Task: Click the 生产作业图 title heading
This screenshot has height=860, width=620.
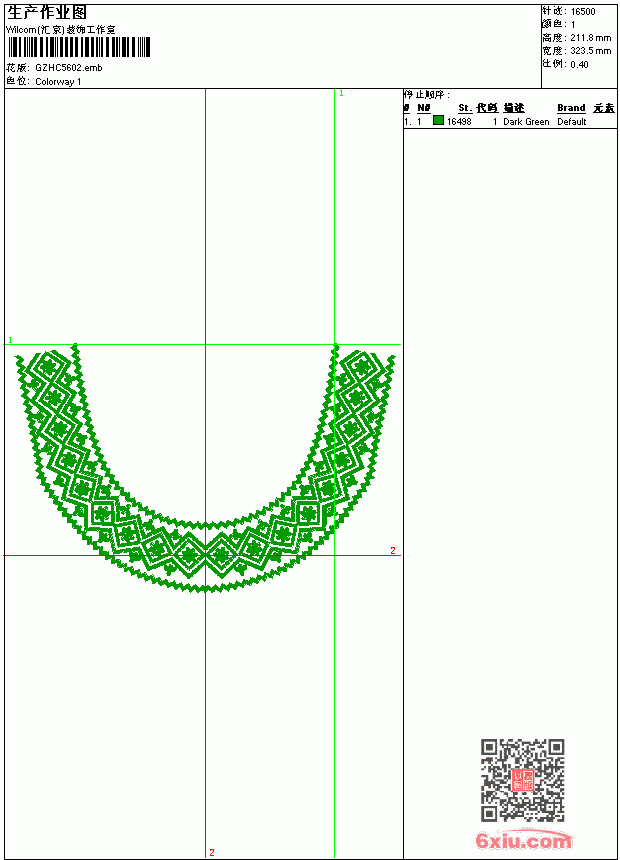Action: click(x=47, y=13)
